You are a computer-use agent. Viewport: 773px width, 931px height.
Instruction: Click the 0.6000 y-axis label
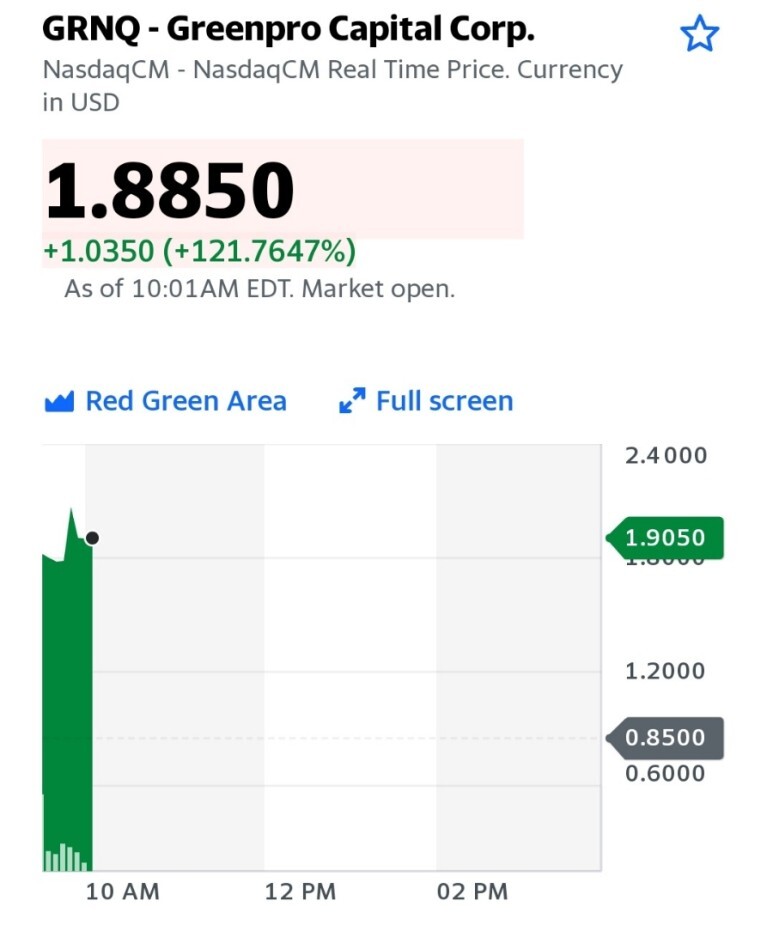coord(665,773)
